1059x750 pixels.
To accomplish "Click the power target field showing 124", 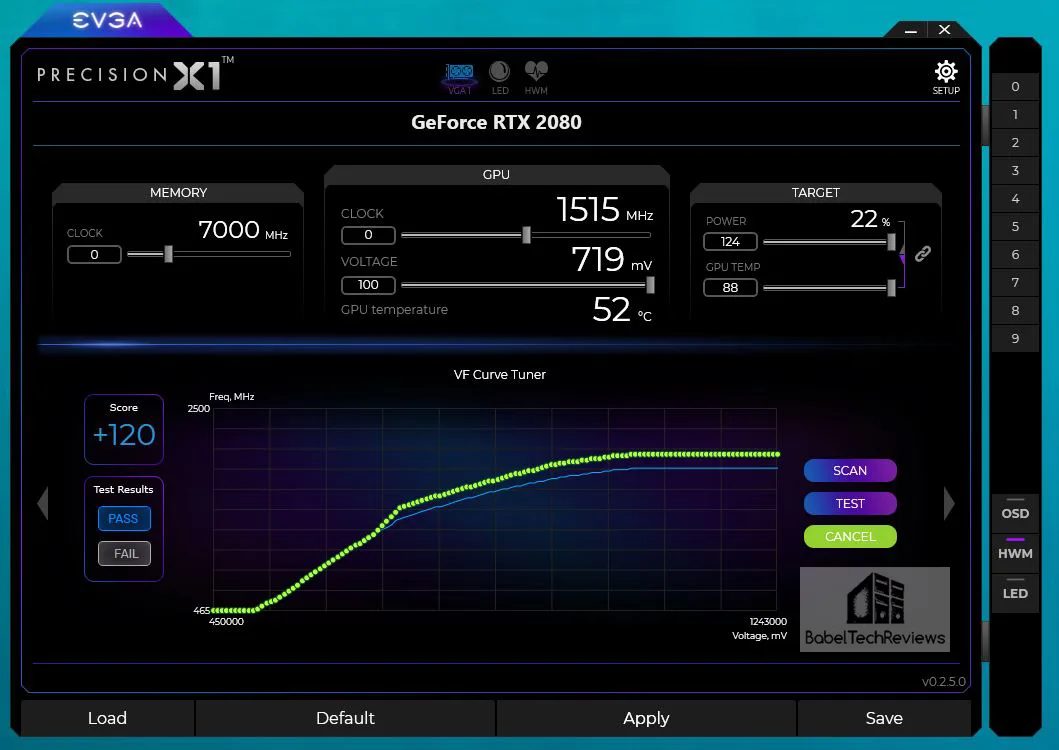I will [730, 242].
